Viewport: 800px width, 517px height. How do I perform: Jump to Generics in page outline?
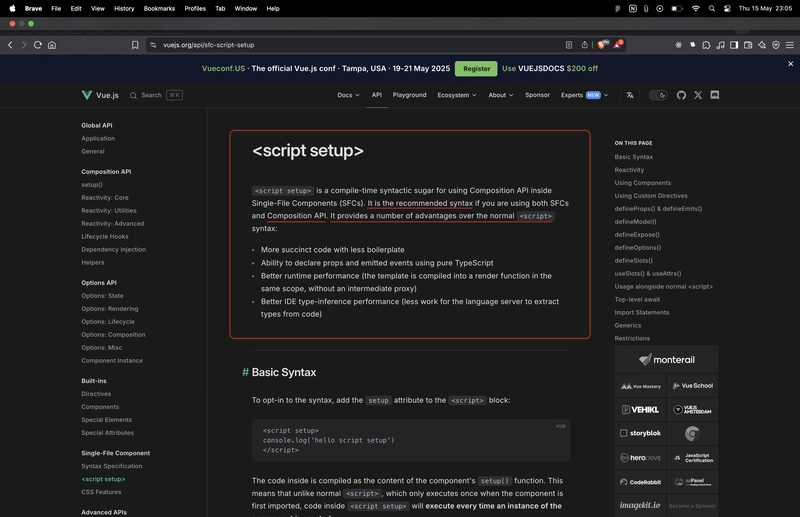[628, 325]
